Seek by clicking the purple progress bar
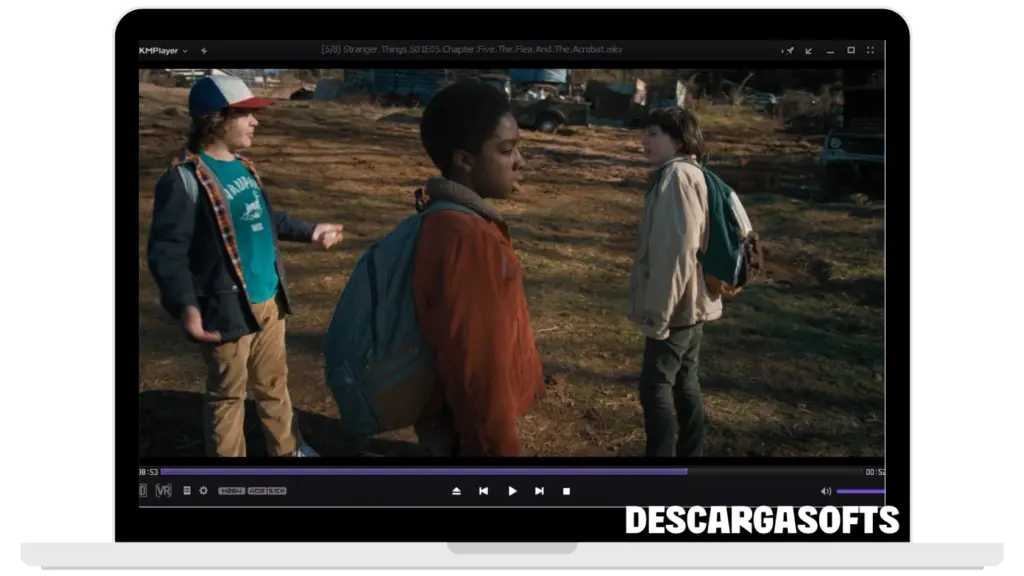 [420, 471]
